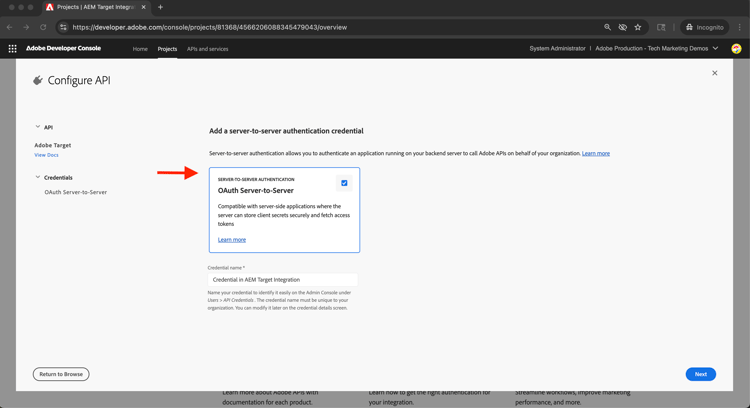Go to the Home tab
The image size is (750, 408).
[140, 49]
